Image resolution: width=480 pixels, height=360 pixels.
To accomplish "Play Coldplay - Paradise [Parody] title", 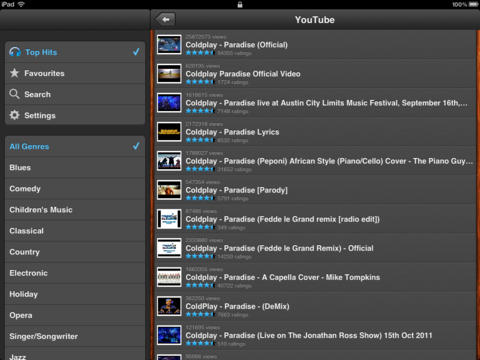I will pos(237,190).
